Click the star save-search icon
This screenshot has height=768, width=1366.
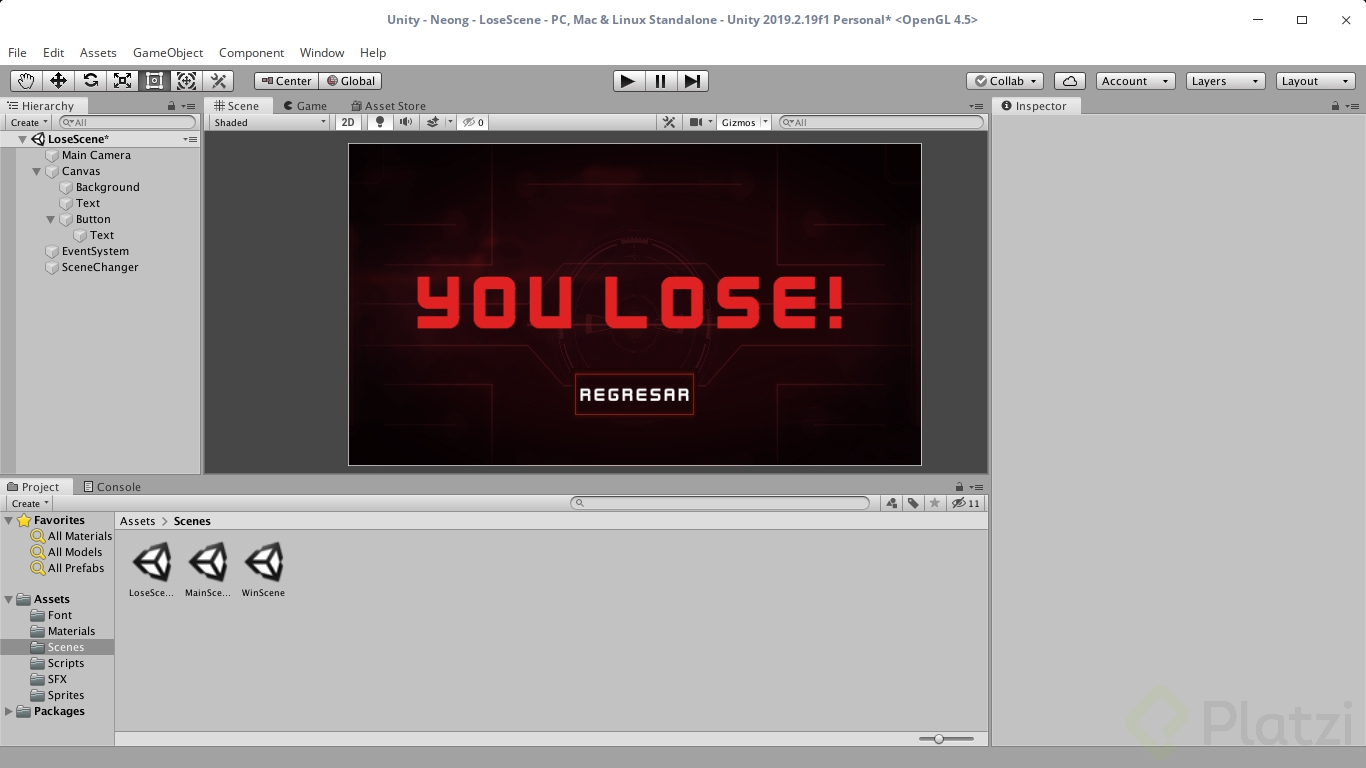935,503
